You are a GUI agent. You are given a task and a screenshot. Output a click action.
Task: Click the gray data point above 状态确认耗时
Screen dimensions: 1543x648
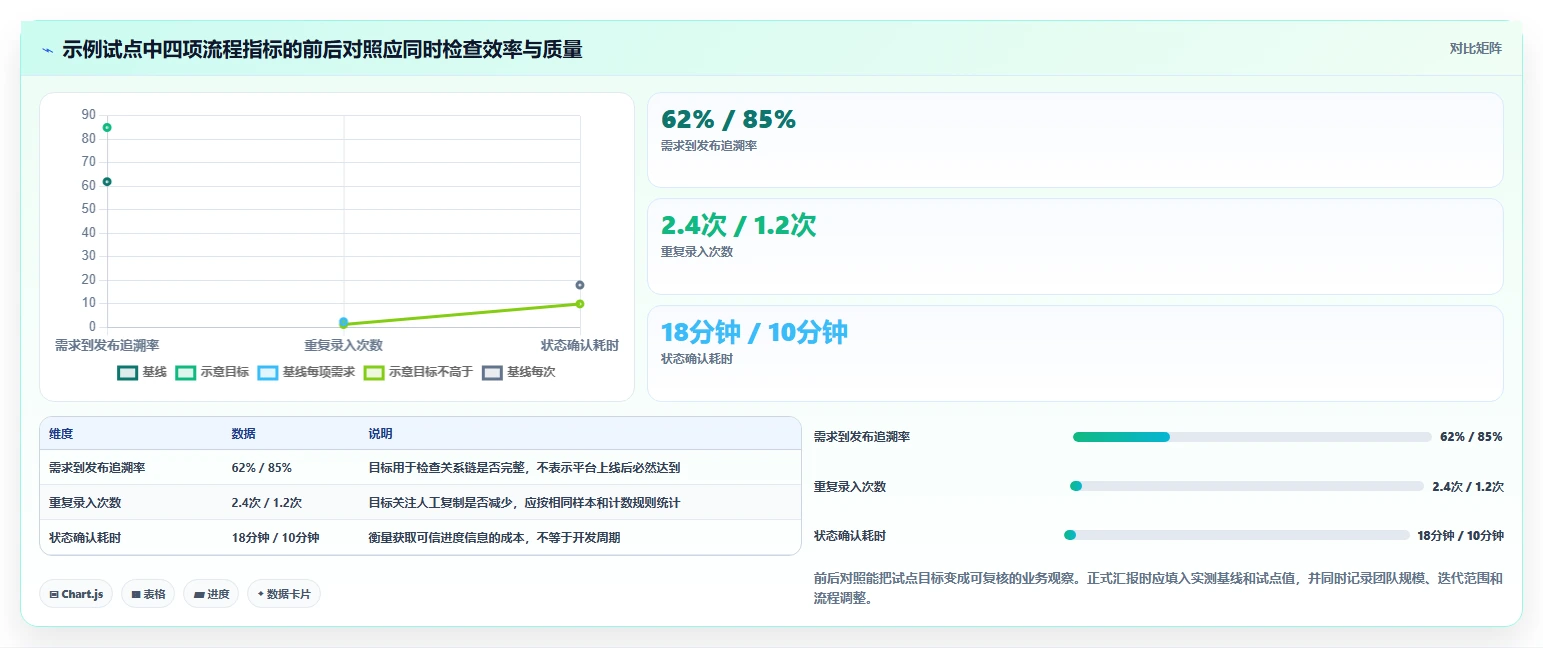pyautogui.click(x=580, y=285)
